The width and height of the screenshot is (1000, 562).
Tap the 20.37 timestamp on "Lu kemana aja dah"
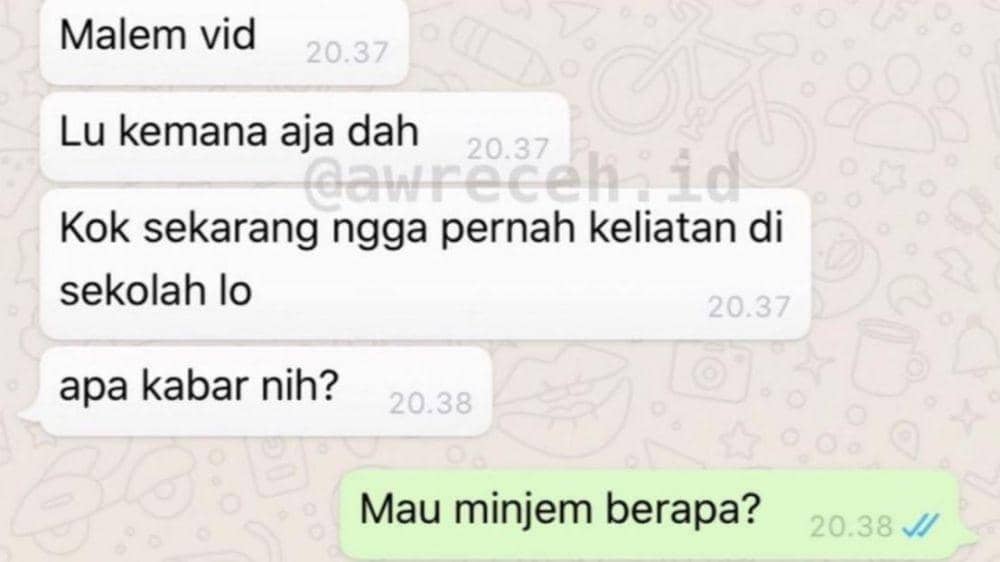[508, 149]
